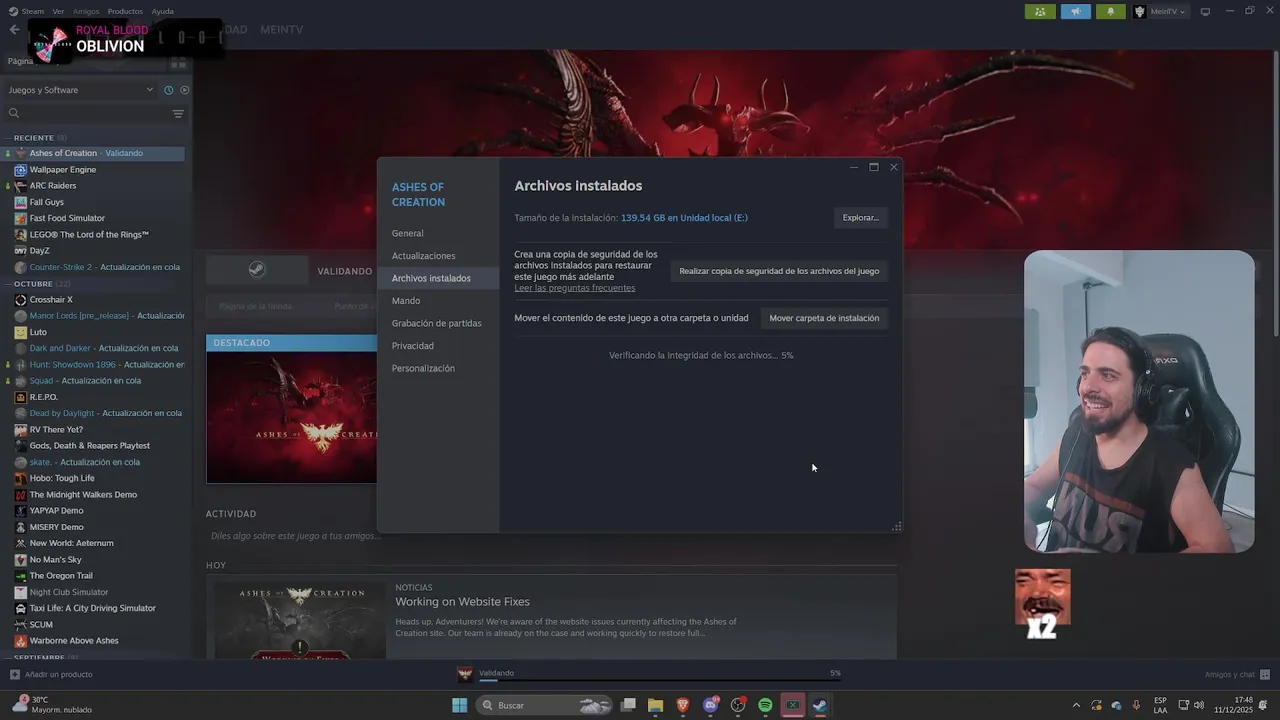Open General tab in properties dialog
The height and width of the screenshot is (720, 1280).
click(407, 233)
